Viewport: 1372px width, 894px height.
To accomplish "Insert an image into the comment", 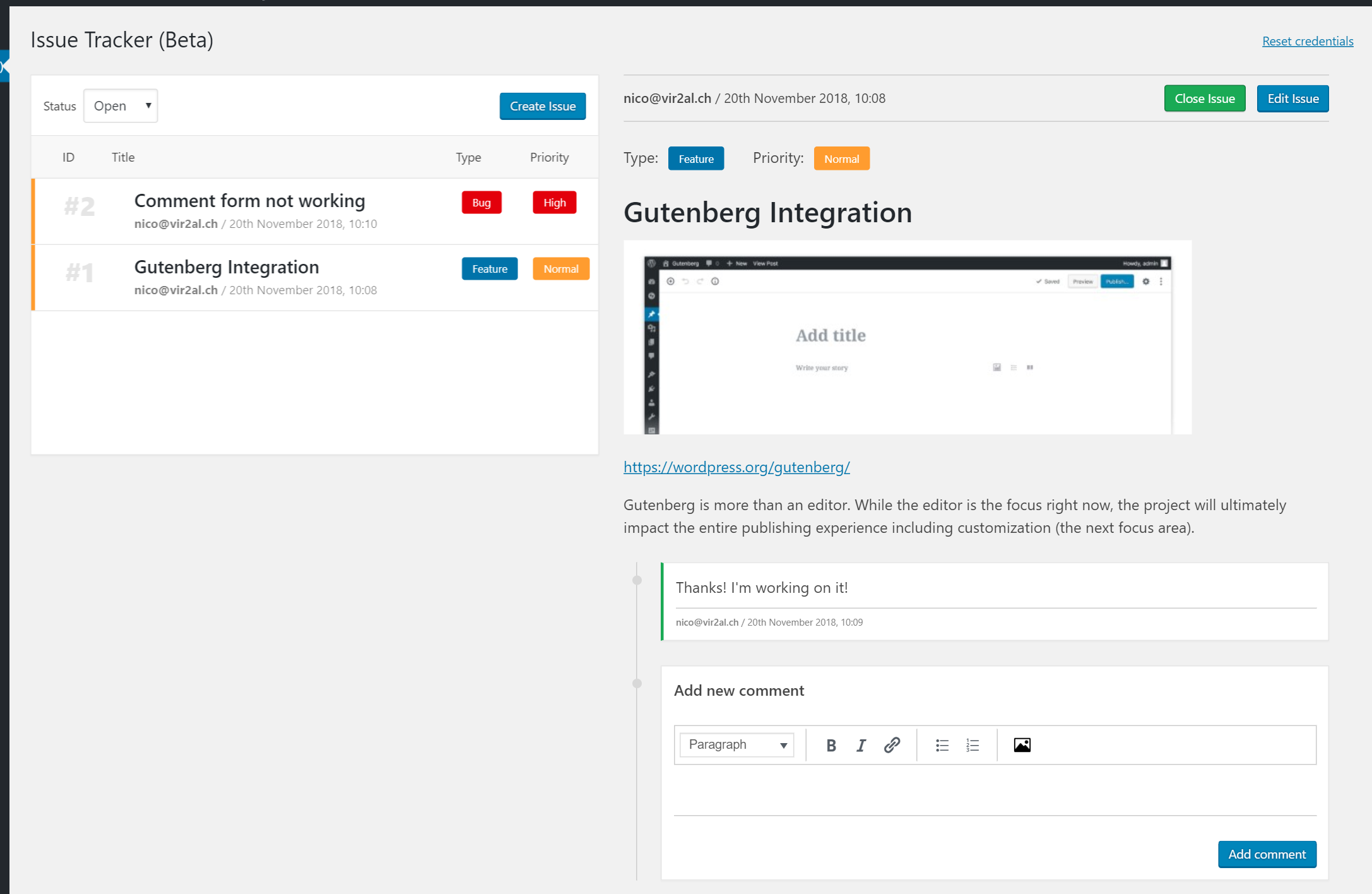I will click(1022, 745).
